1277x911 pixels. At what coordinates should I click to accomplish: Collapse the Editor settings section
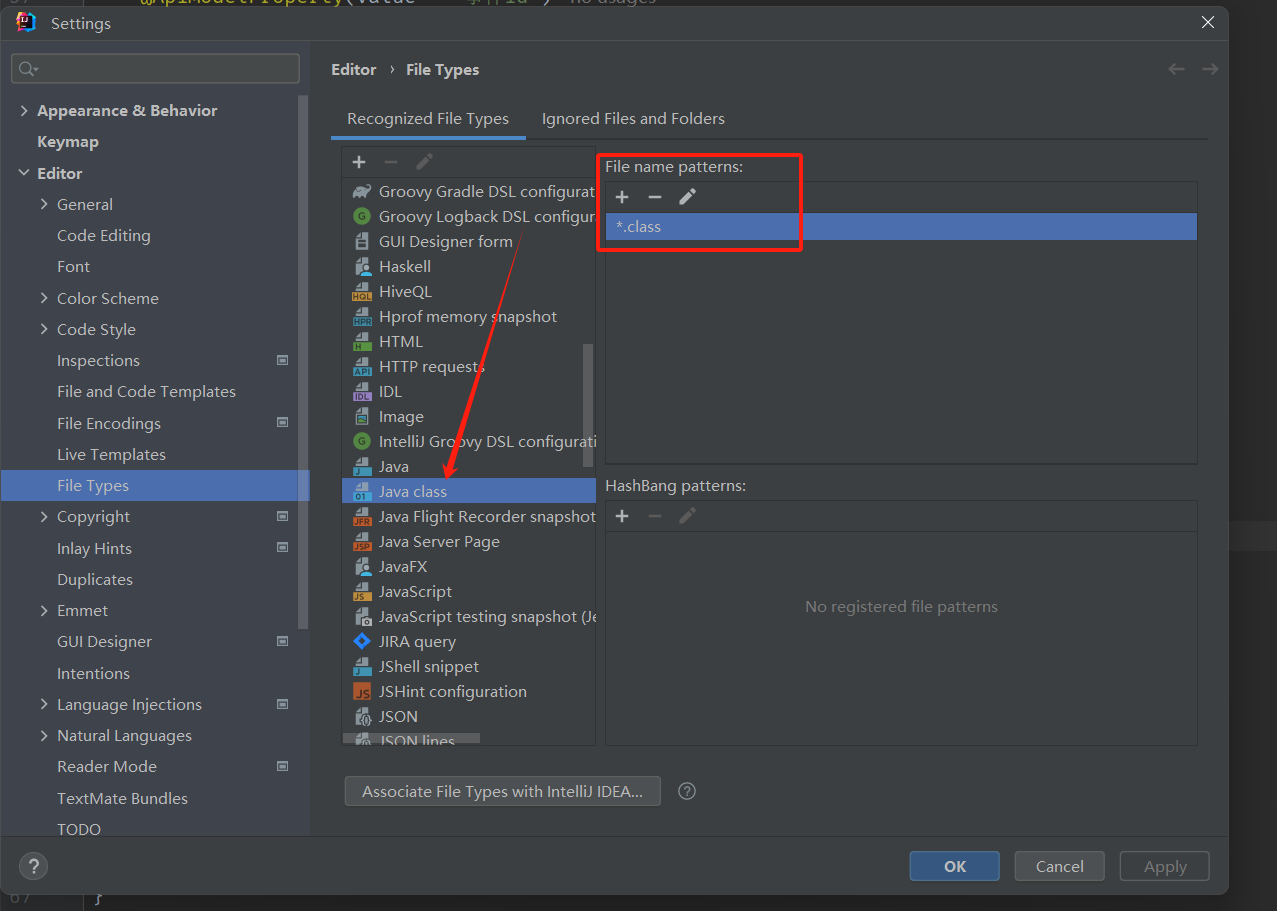[x=24, y=173]
